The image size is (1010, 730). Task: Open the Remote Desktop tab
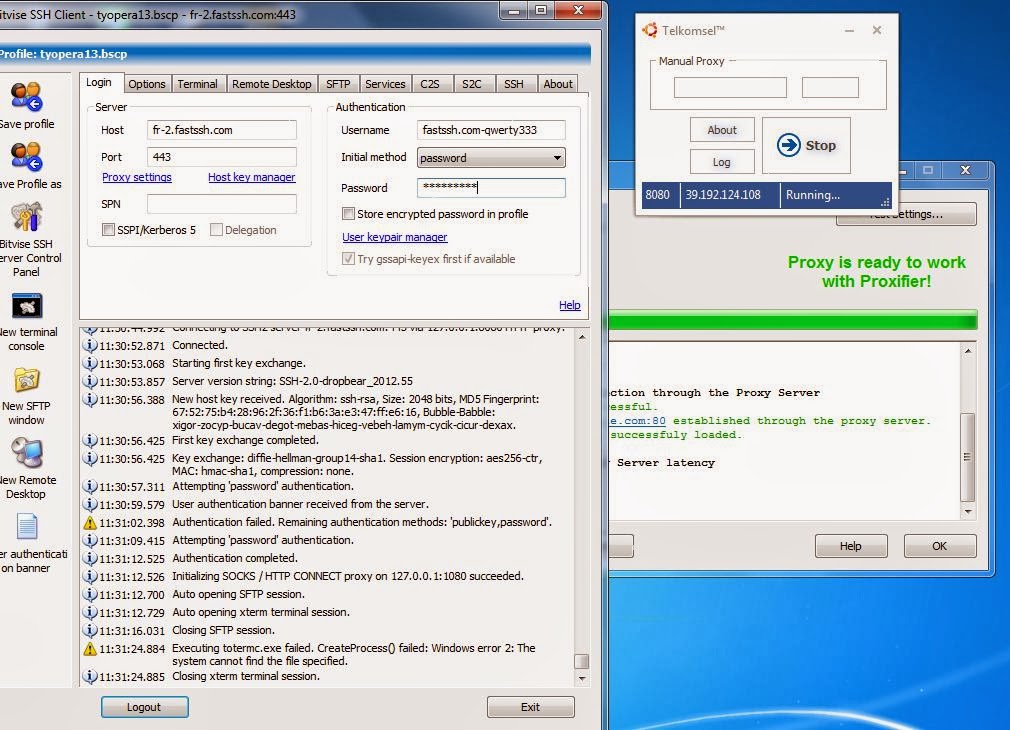pyautogui.click(x=271, y=84)
